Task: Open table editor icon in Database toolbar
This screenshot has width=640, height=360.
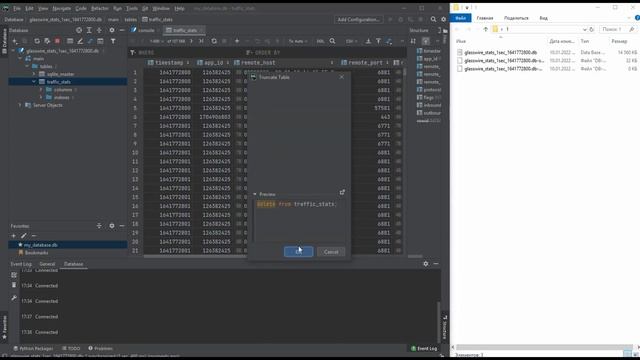Action: (70, 41)
